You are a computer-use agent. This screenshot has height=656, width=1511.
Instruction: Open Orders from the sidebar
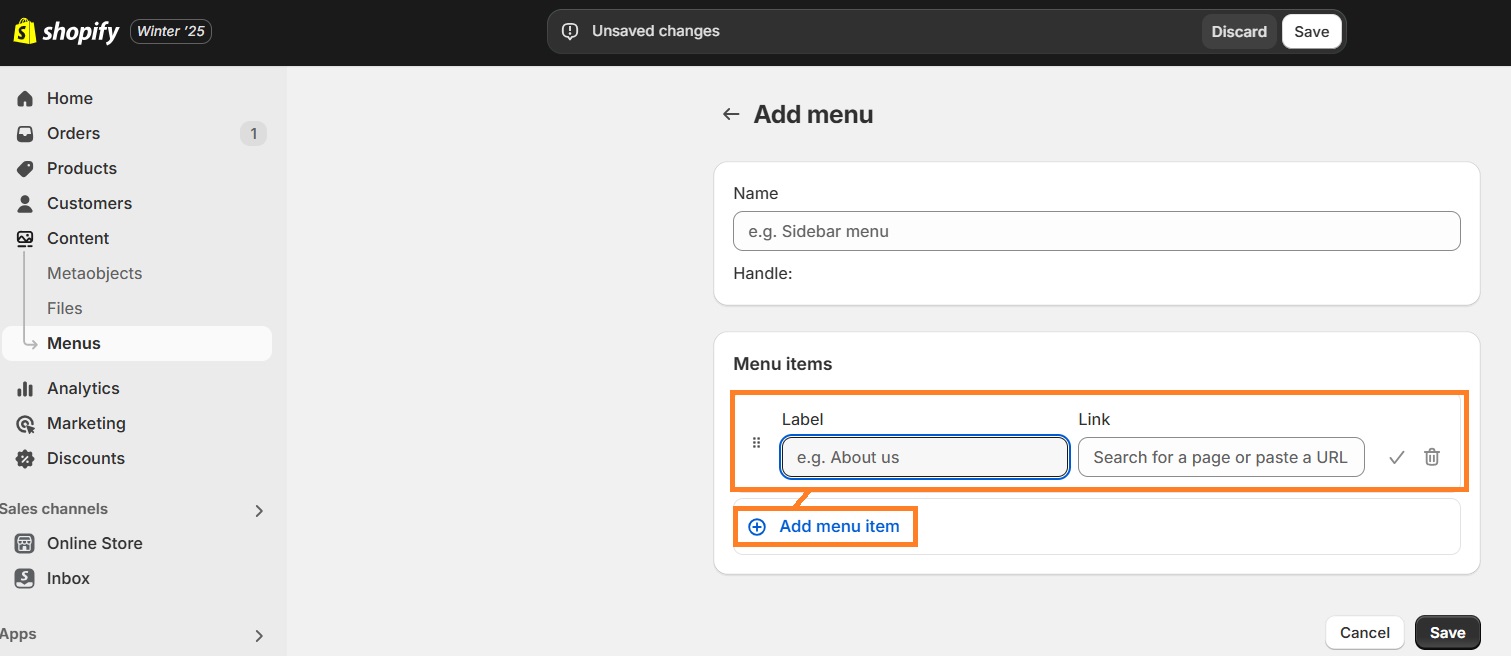pos(73,132)
